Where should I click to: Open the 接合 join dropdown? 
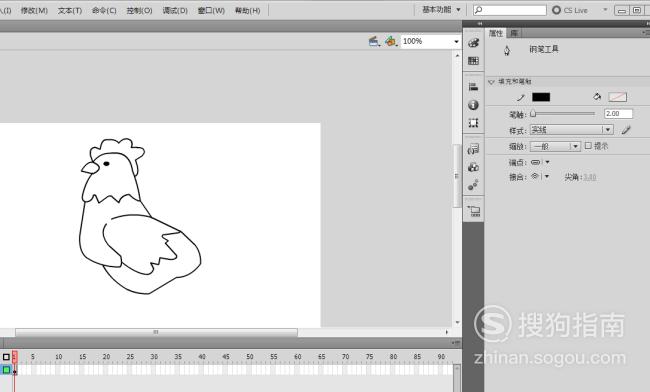coord(547,177)
